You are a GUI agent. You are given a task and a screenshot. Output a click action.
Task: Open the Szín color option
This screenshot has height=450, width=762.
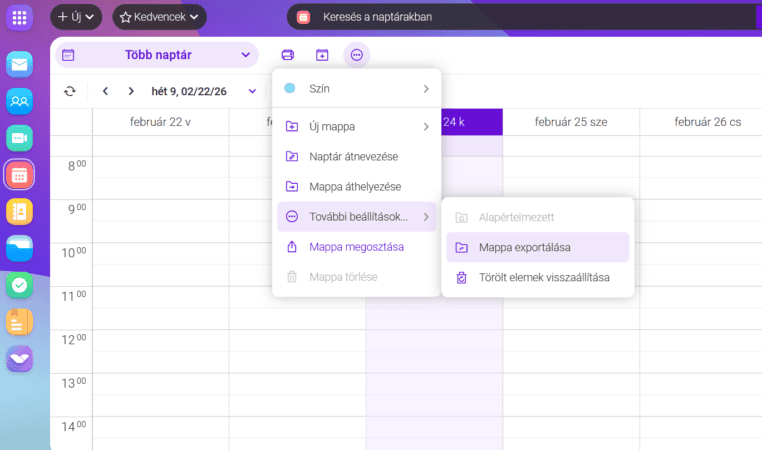click(357, 88)
